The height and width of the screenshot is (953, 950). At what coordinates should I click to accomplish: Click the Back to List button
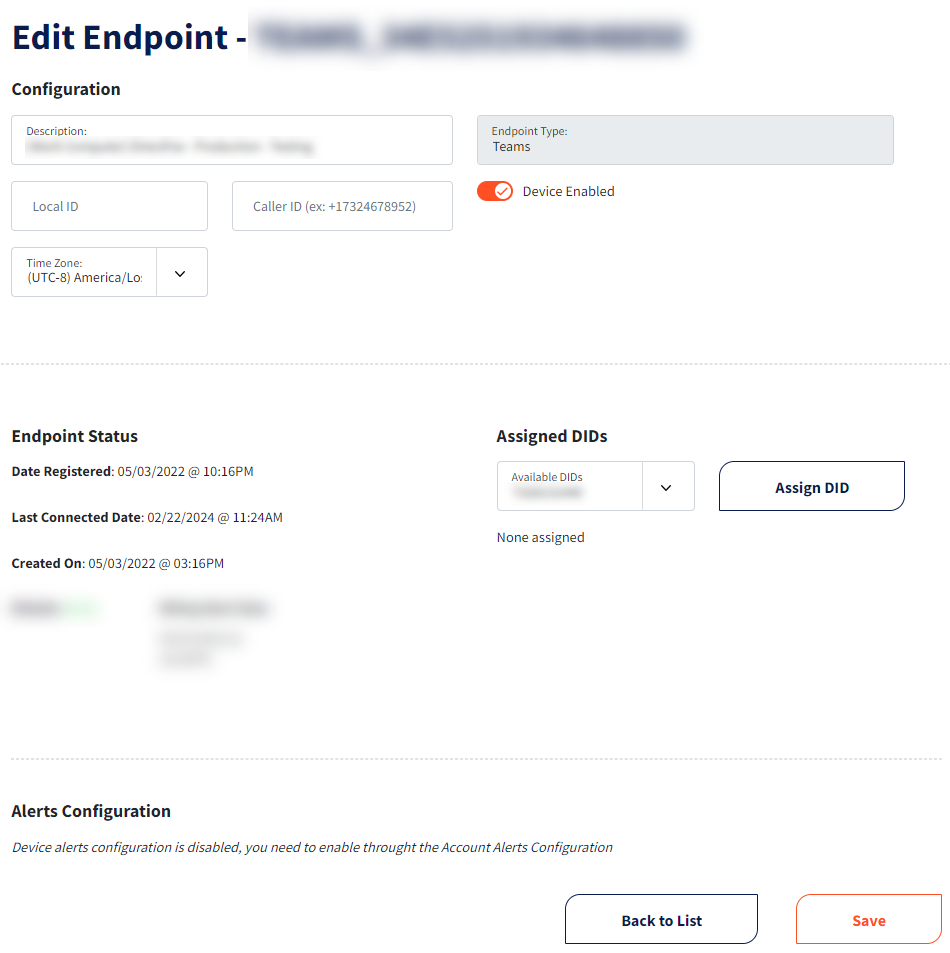coord(661,920)
